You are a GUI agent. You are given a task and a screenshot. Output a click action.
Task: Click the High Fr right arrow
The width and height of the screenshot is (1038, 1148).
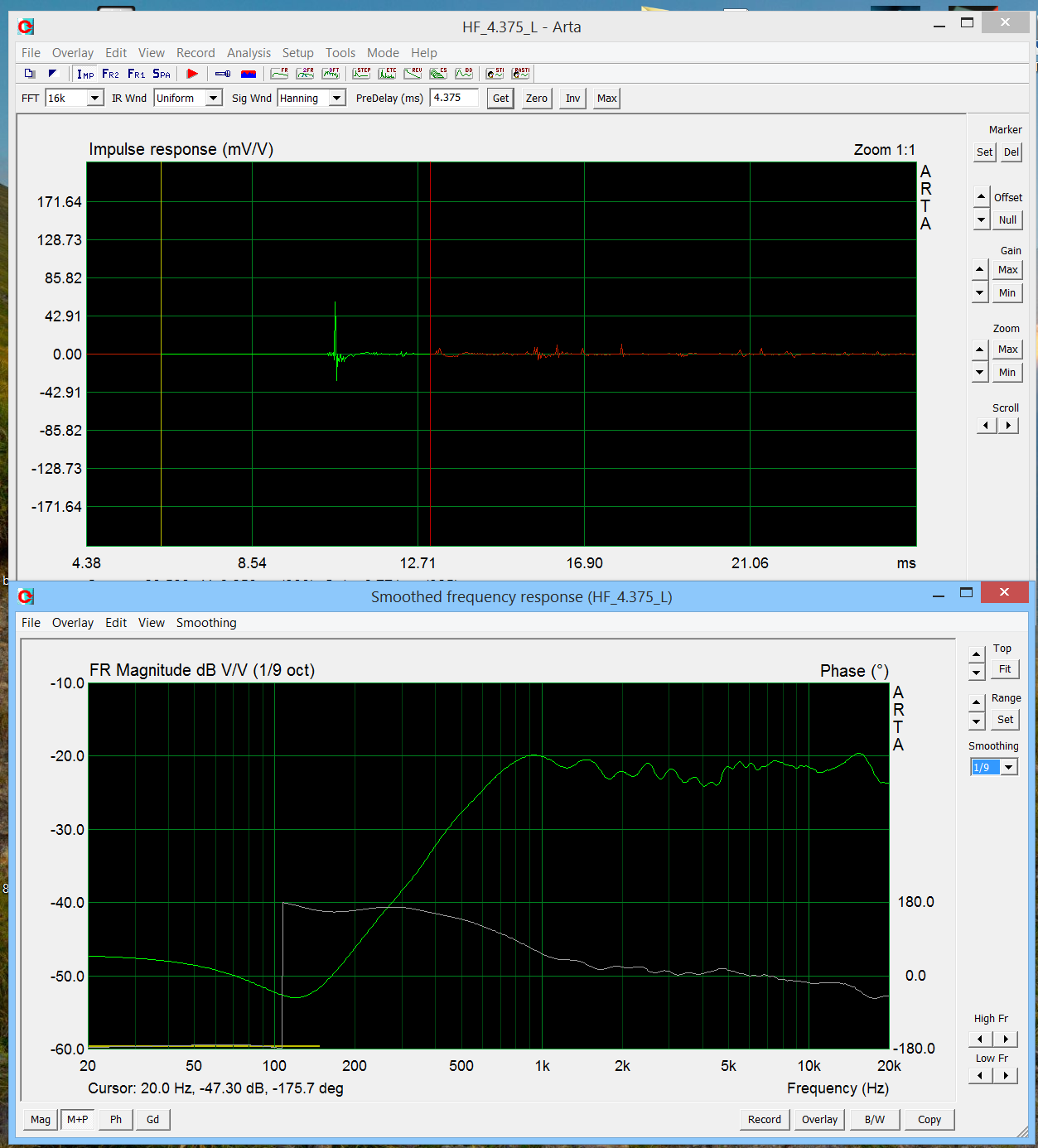click(x=1006, y=1039)
